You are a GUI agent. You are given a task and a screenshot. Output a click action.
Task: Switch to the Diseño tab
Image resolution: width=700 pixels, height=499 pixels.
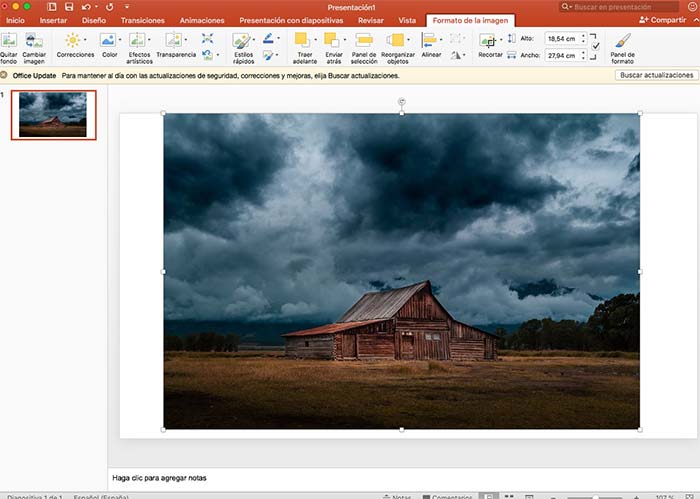click(x=94, y=21)
